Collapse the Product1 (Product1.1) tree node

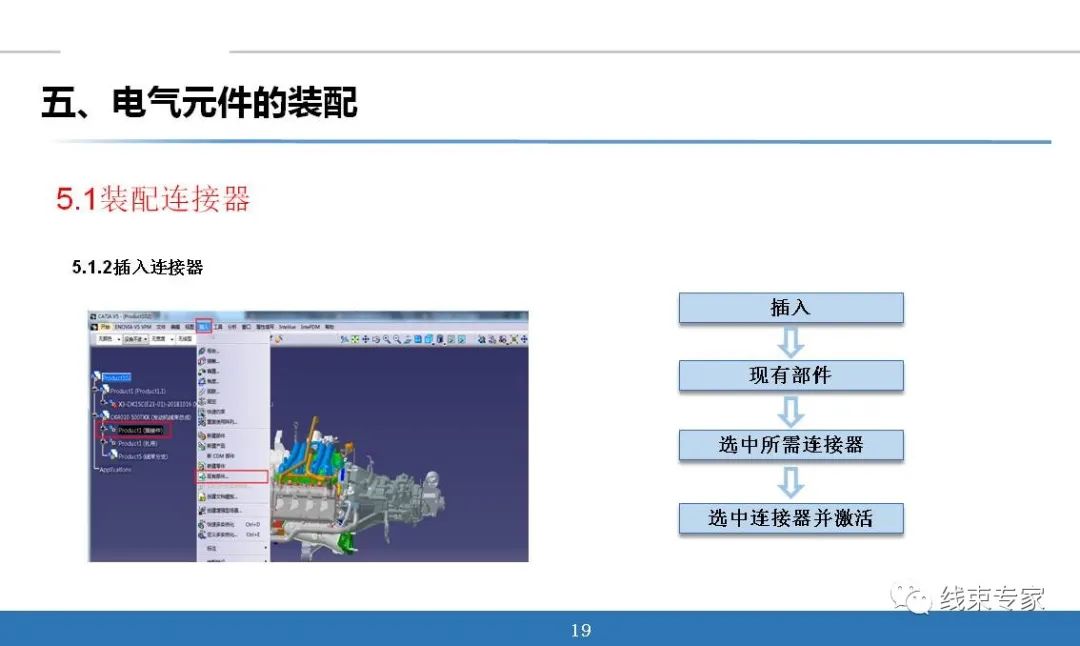[x=95, y=391]
